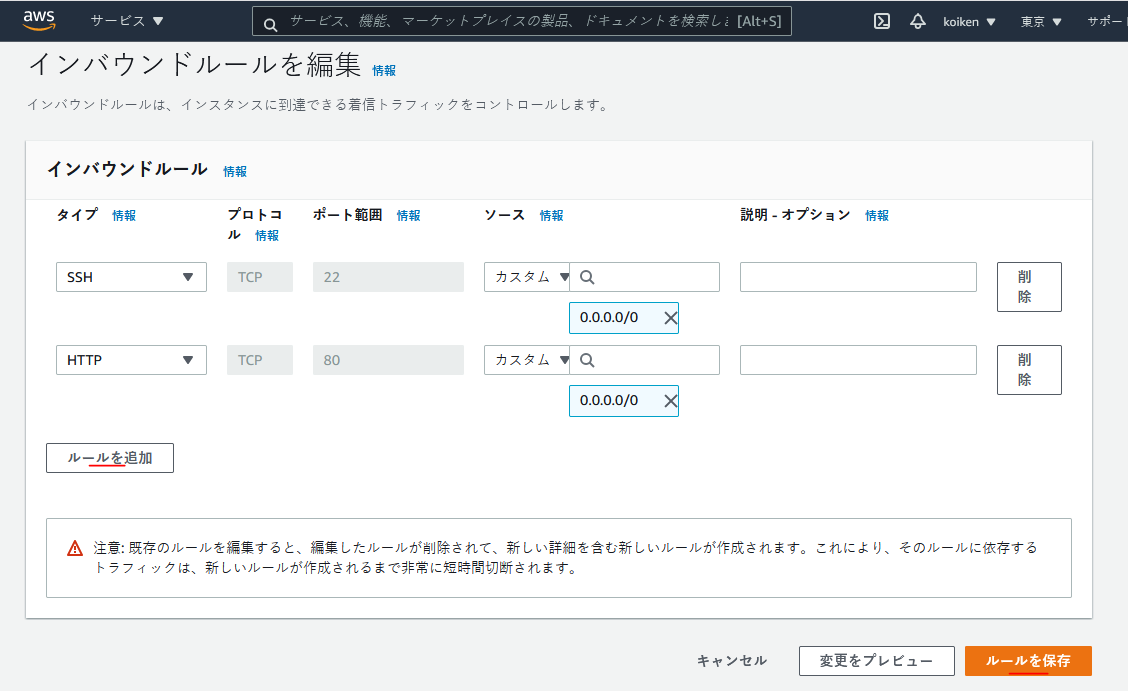Open the カスタム source dropdown for SSH
The height and width of the screenshot is (691, 1128).
(x=527, y=276)
